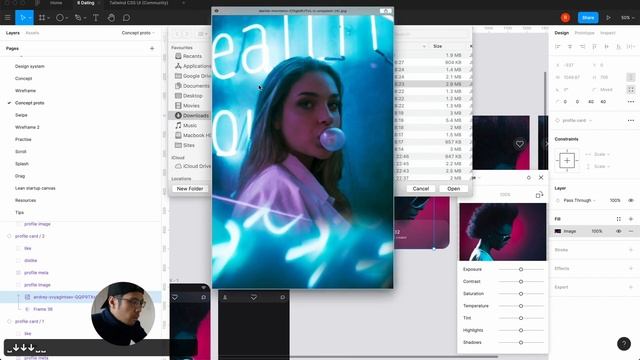Select Downloads in Finder sidebar

click(191, 116)
